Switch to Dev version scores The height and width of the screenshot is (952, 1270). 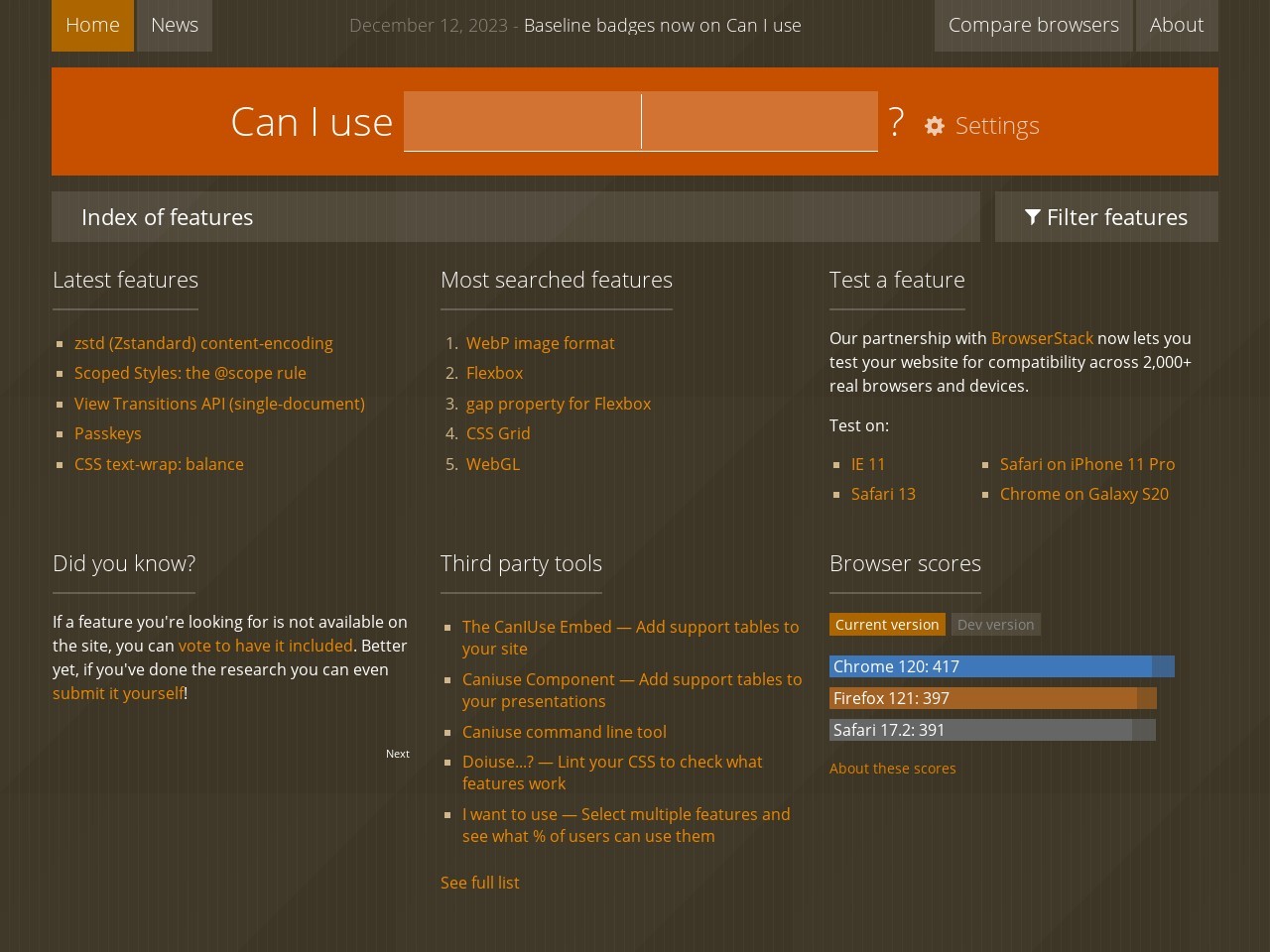click(x=995, y=625)
